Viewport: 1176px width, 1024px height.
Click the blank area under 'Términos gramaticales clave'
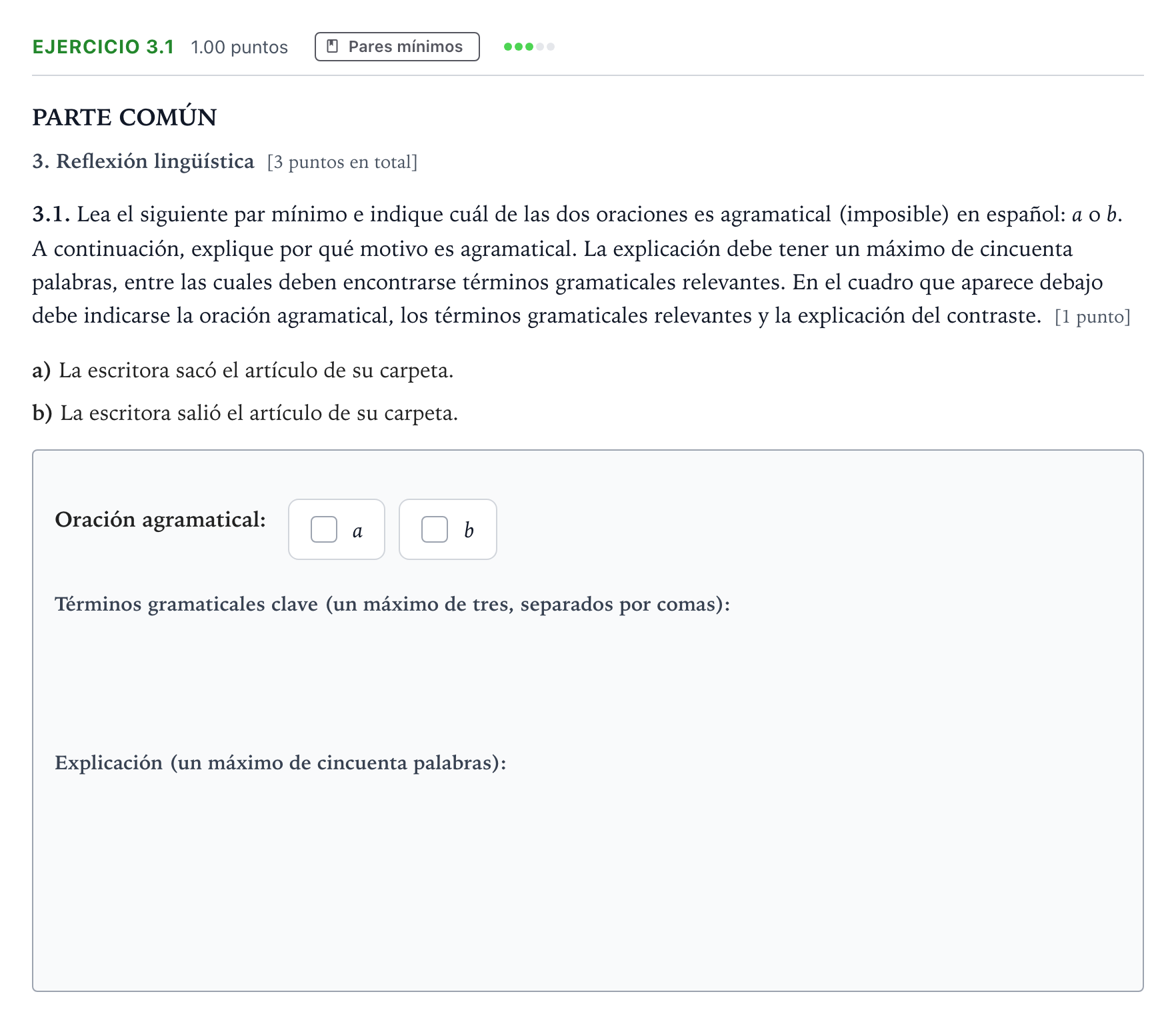click(x=588, y=680)
